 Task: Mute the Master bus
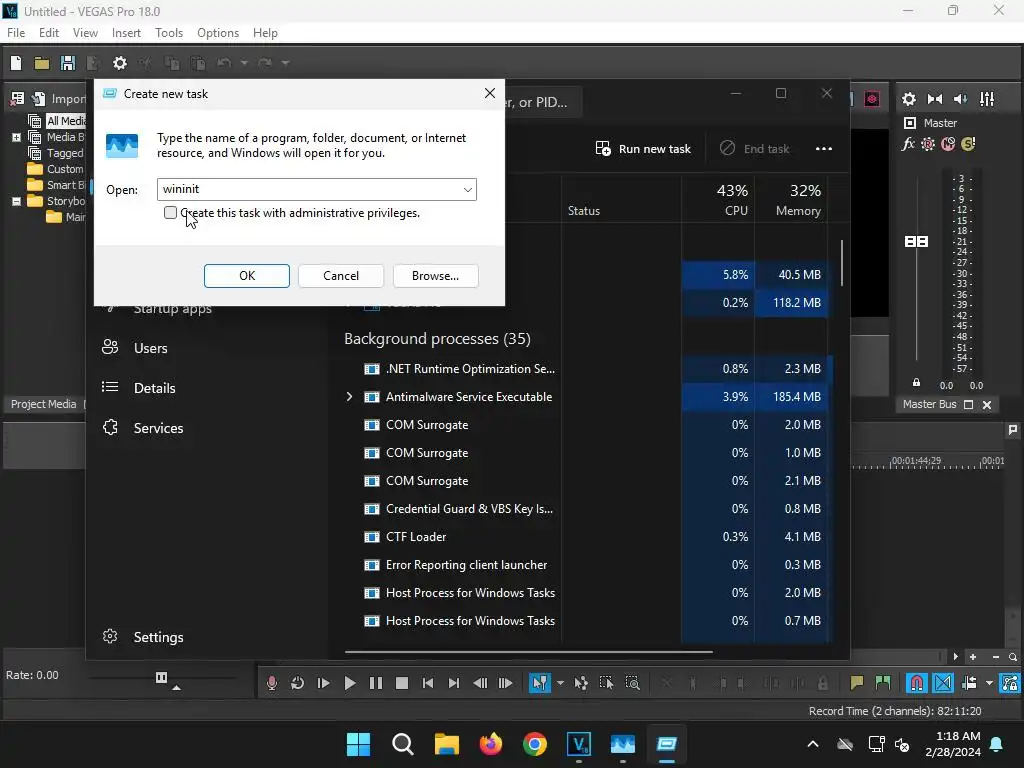pos(948,144)
